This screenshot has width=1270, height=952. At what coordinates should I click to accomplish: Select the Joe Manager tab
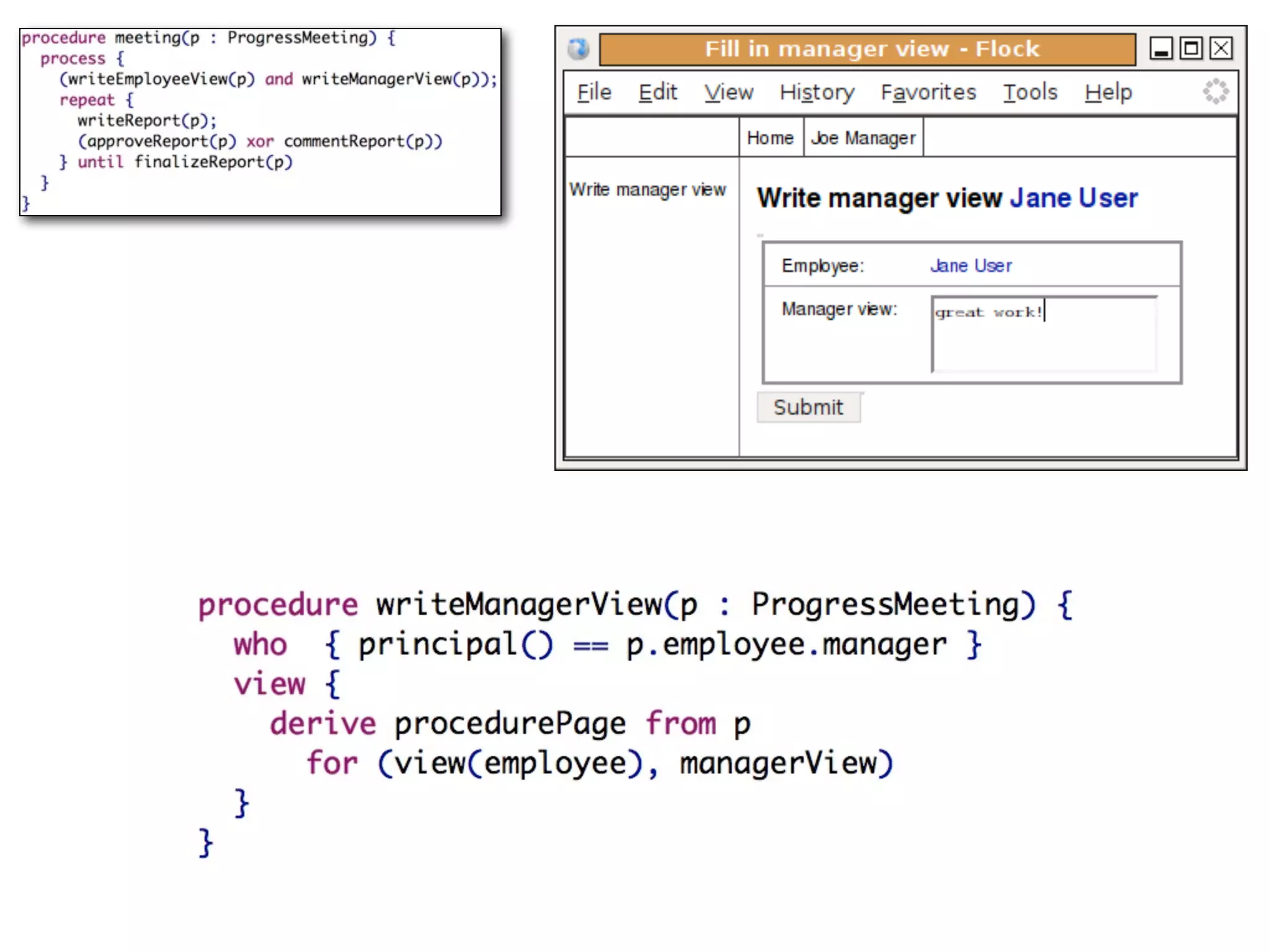pos(863,138)
